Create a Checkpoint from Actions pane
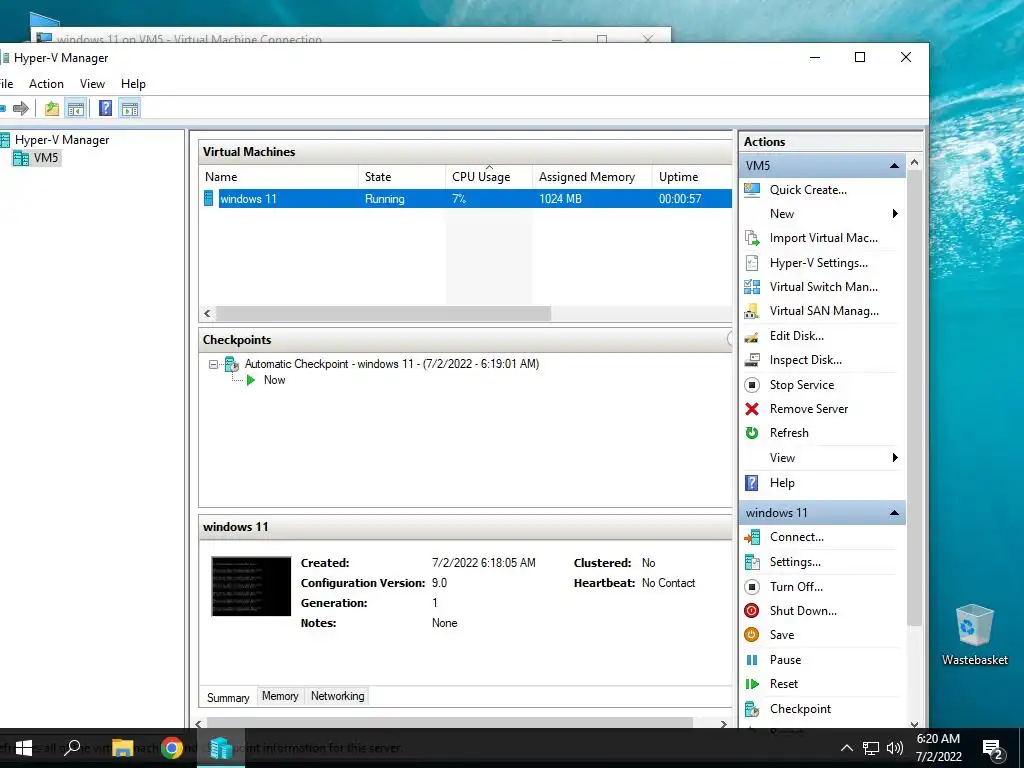The height and width of the screenshot is (768, 1024). pyautogui.click(x=800, y=709)
